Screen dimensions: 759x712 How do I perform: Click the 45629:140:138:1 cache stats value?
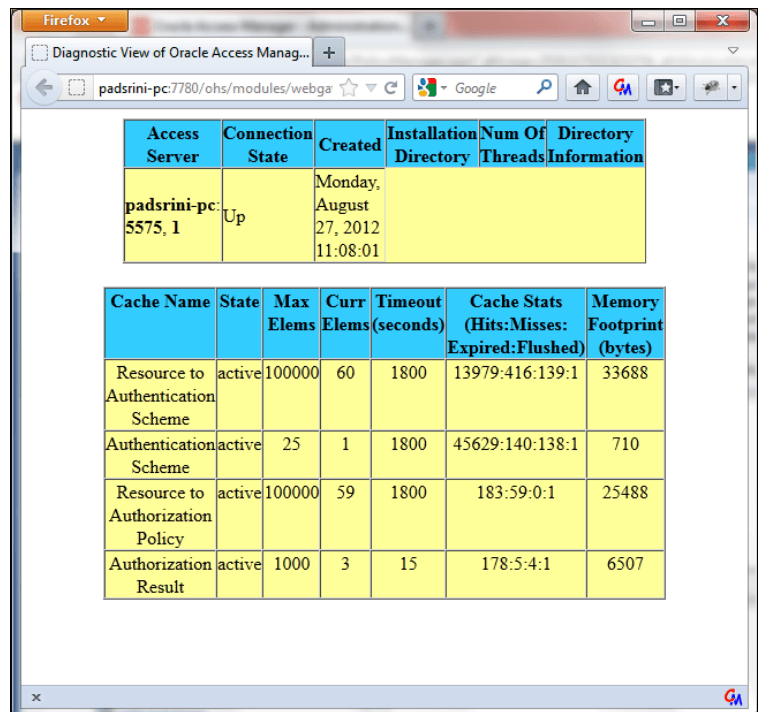coord(516,444)
